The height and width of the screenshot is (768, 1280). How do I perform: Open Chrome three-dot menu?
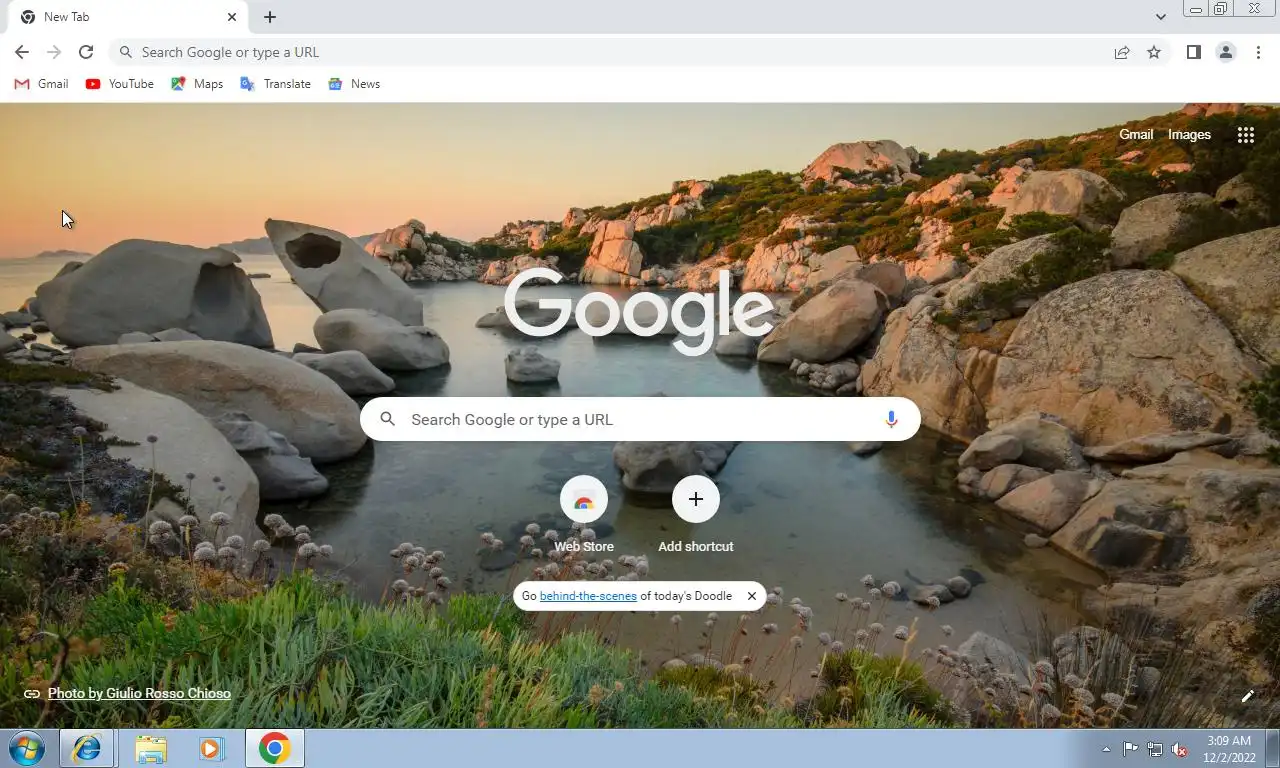pyautogui.click(x=1258, y=52)
